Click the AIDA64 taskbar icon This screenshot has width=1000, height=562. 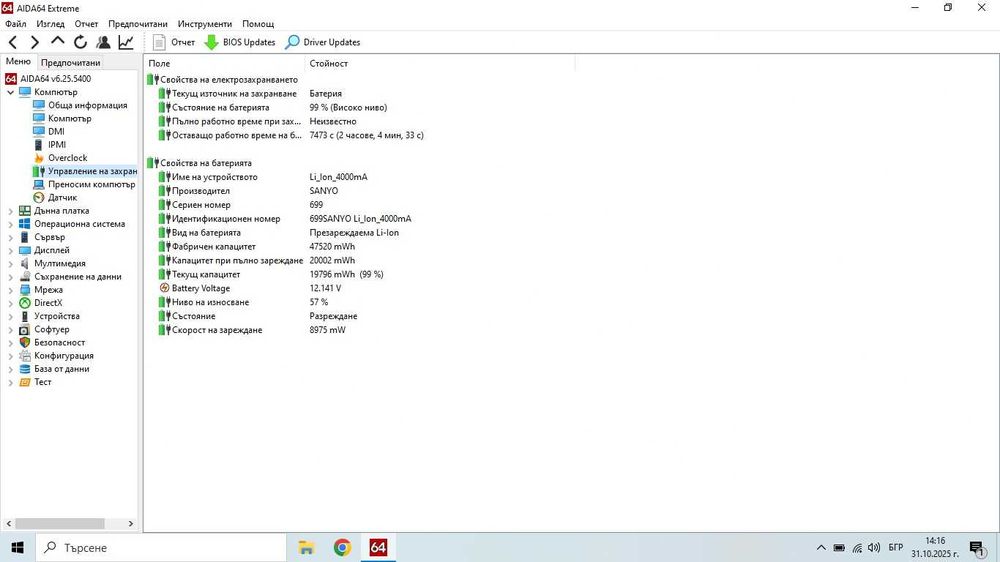click(378, 547)
